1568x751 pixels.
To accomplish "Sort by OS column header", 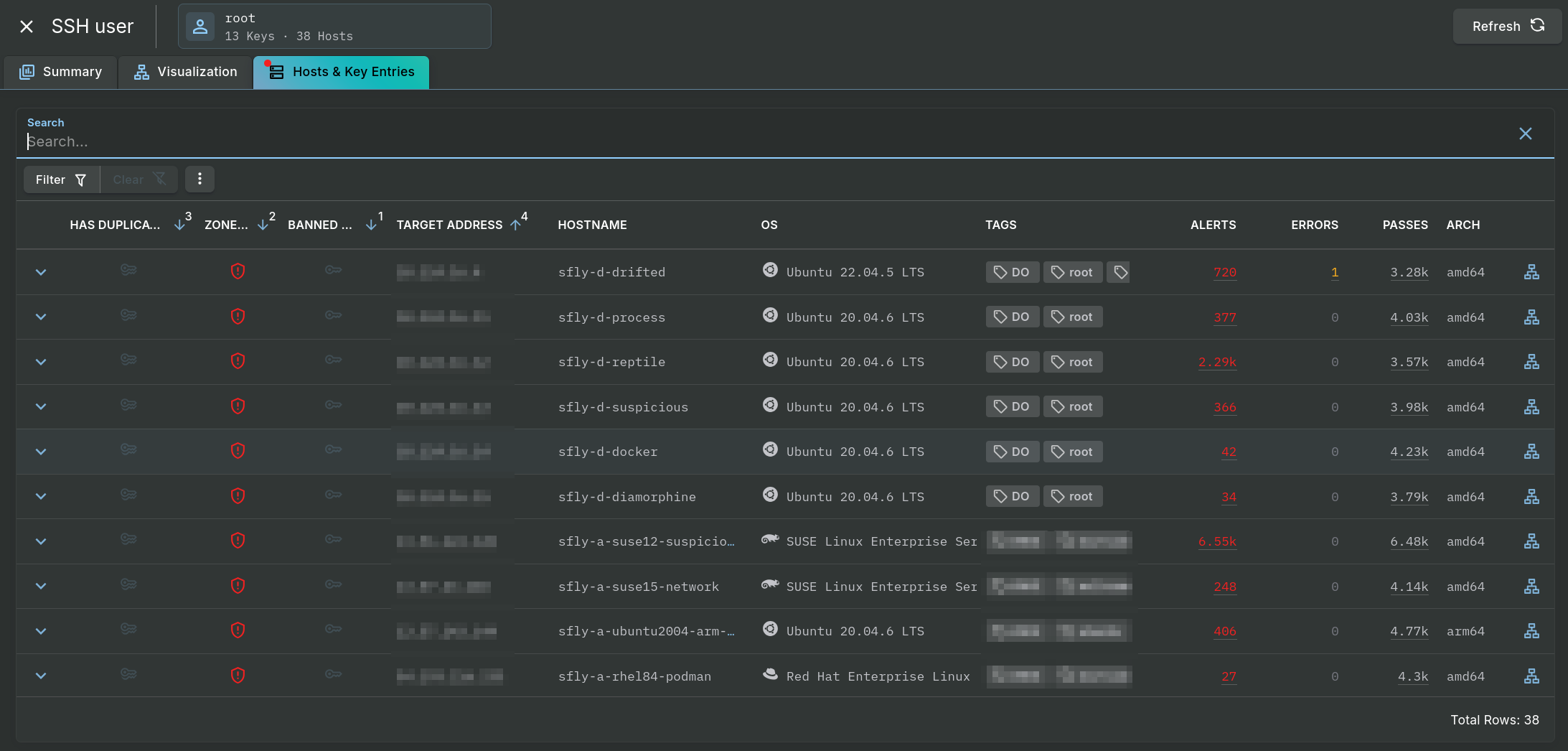I will (769, 225).
